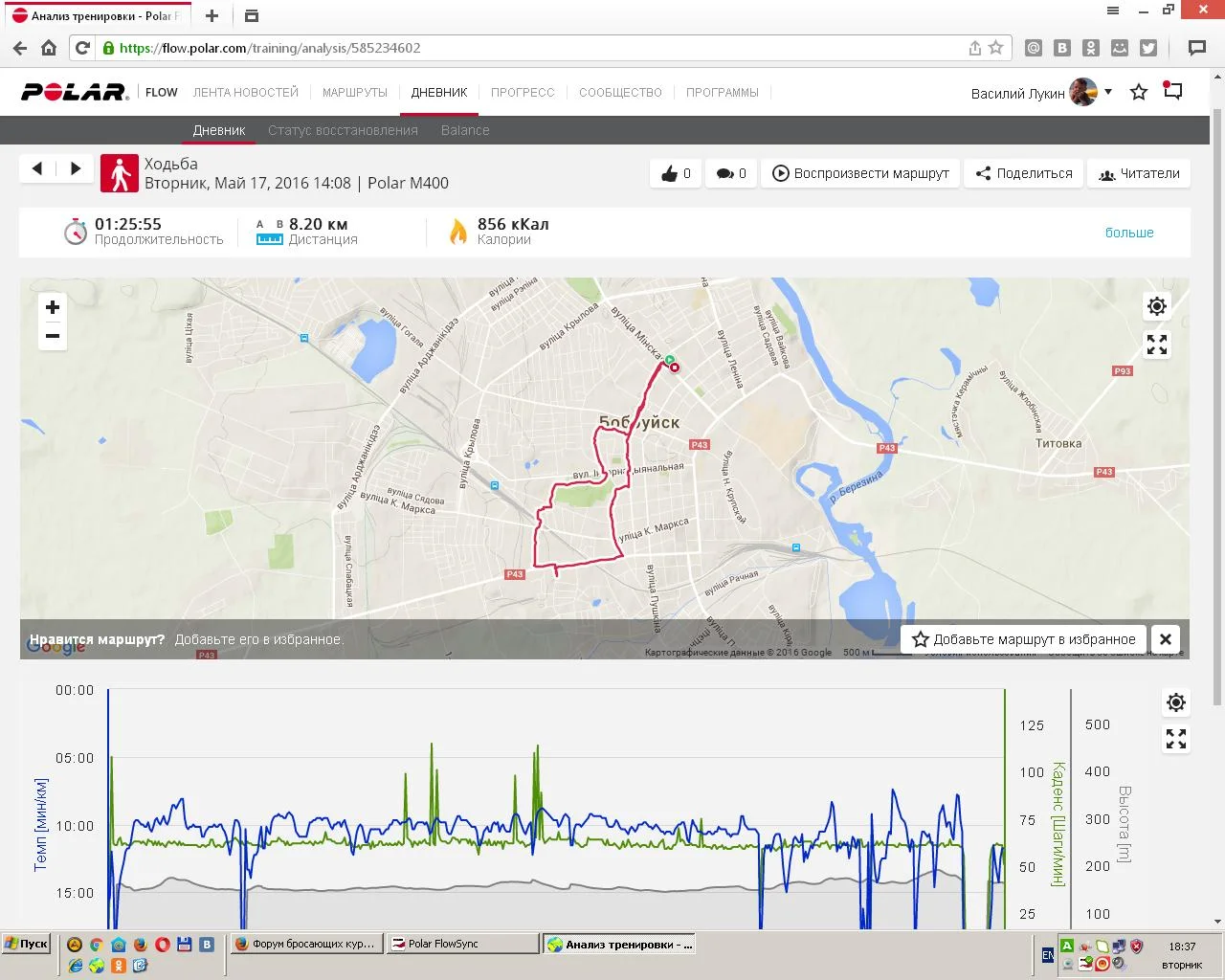Screen dimensions: 1225x980
Task: Click the Polar logo
Action: (75, 92)
